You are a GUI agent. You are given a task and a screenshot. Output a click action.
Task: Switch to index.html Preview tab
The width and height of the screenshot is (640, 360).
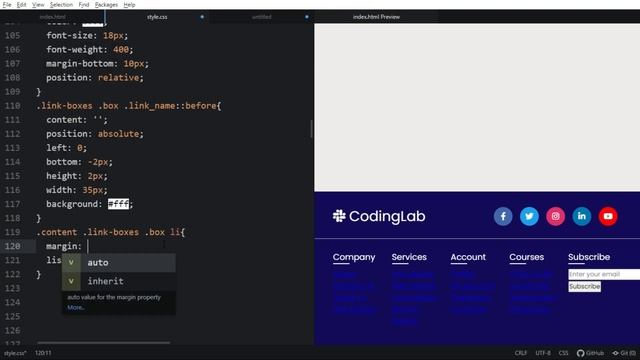point(376,17)
